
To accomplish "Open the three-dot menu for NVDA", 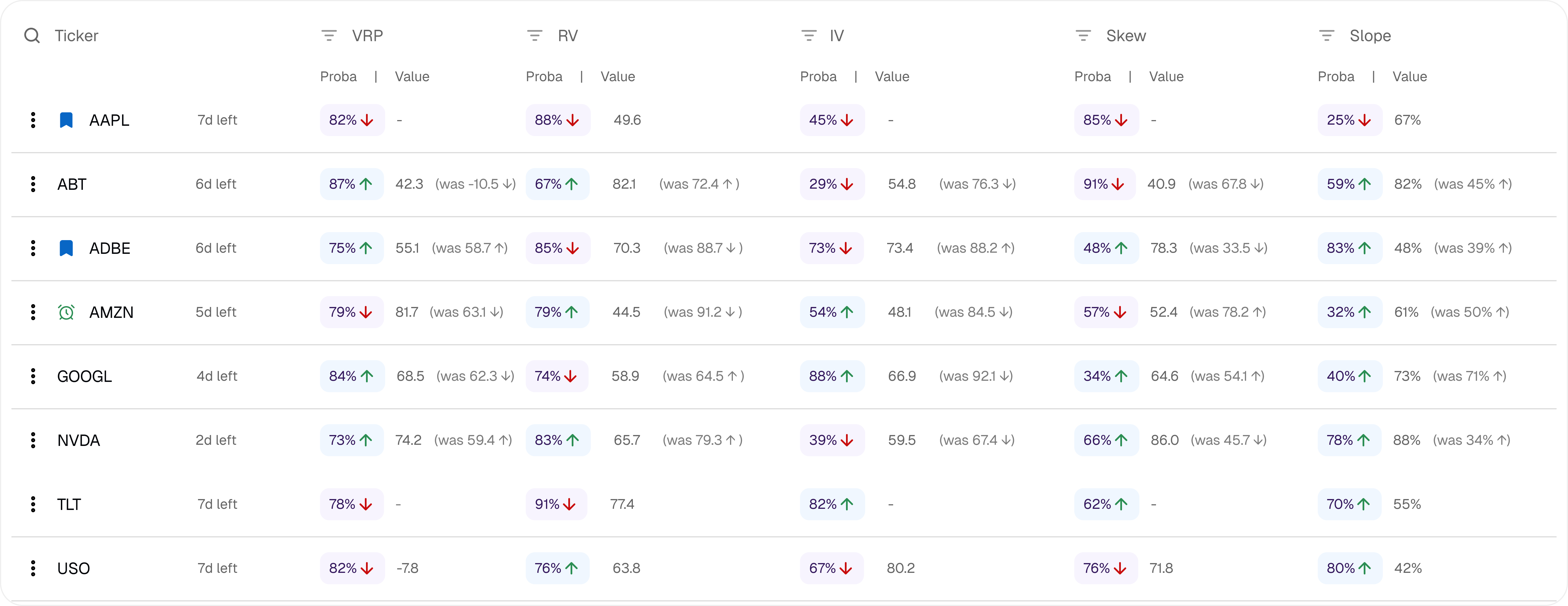I will 33,440.
